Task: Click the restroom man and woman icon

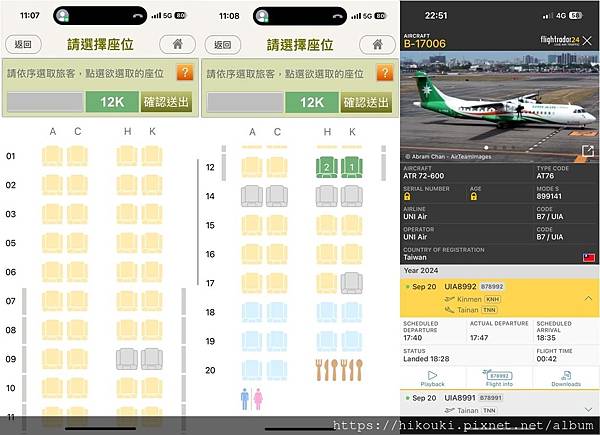Action: [x=252, y=399]
